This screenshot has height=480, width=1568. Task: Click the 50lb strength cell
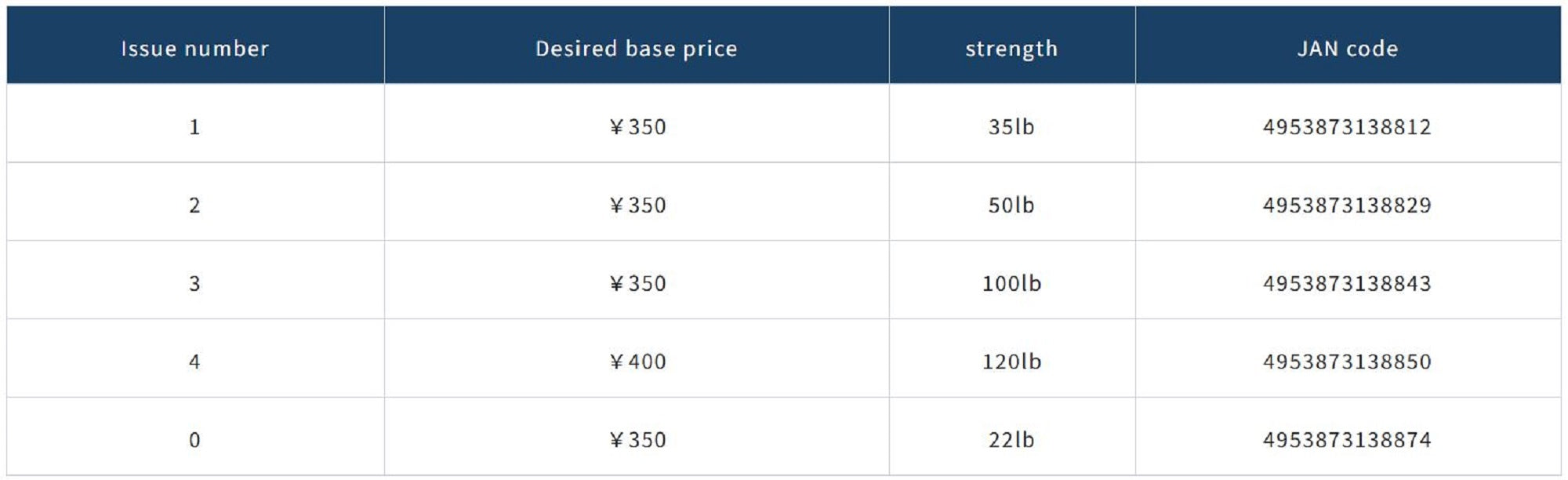(x=1011, y=205)
